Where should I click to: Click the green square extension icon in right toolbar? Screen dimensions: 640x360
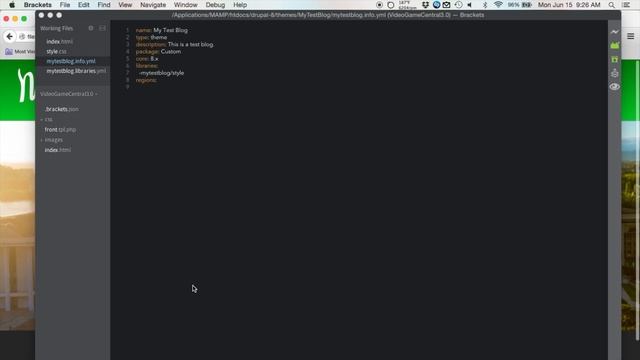pyautogui.click(x=614, y=60)
